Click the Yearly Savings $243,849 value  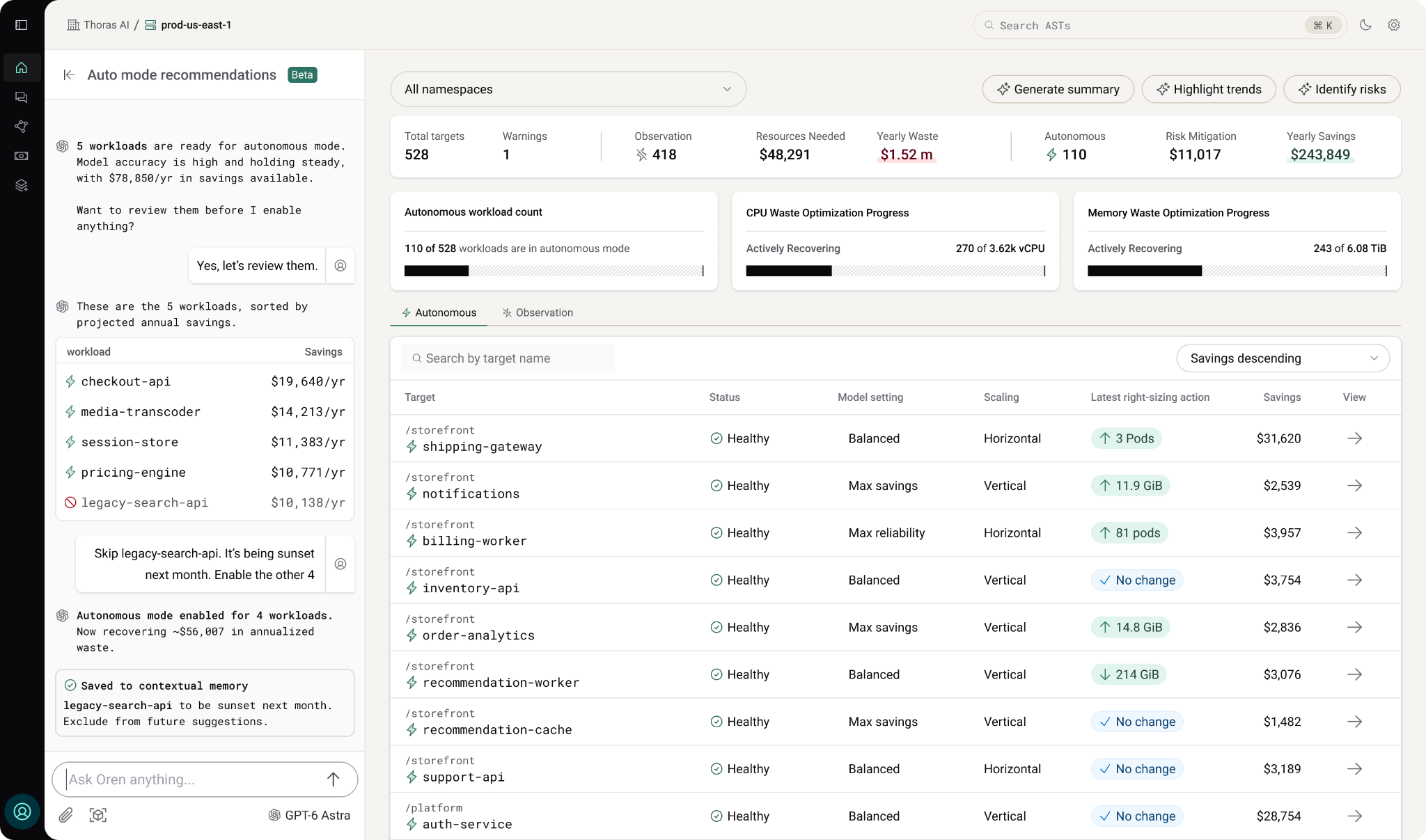click(x=1320, y=154)
